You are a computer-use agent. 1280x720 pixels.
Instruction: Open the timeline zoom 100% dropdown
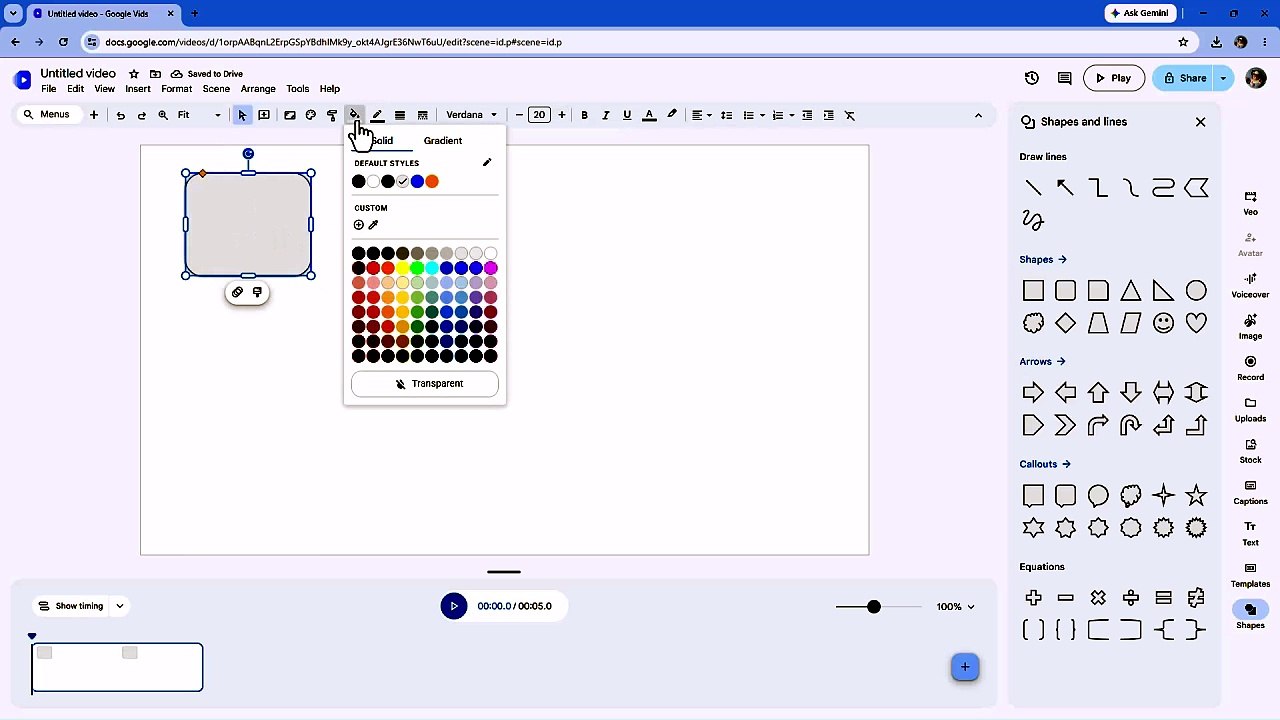click(x=955, y=606)
